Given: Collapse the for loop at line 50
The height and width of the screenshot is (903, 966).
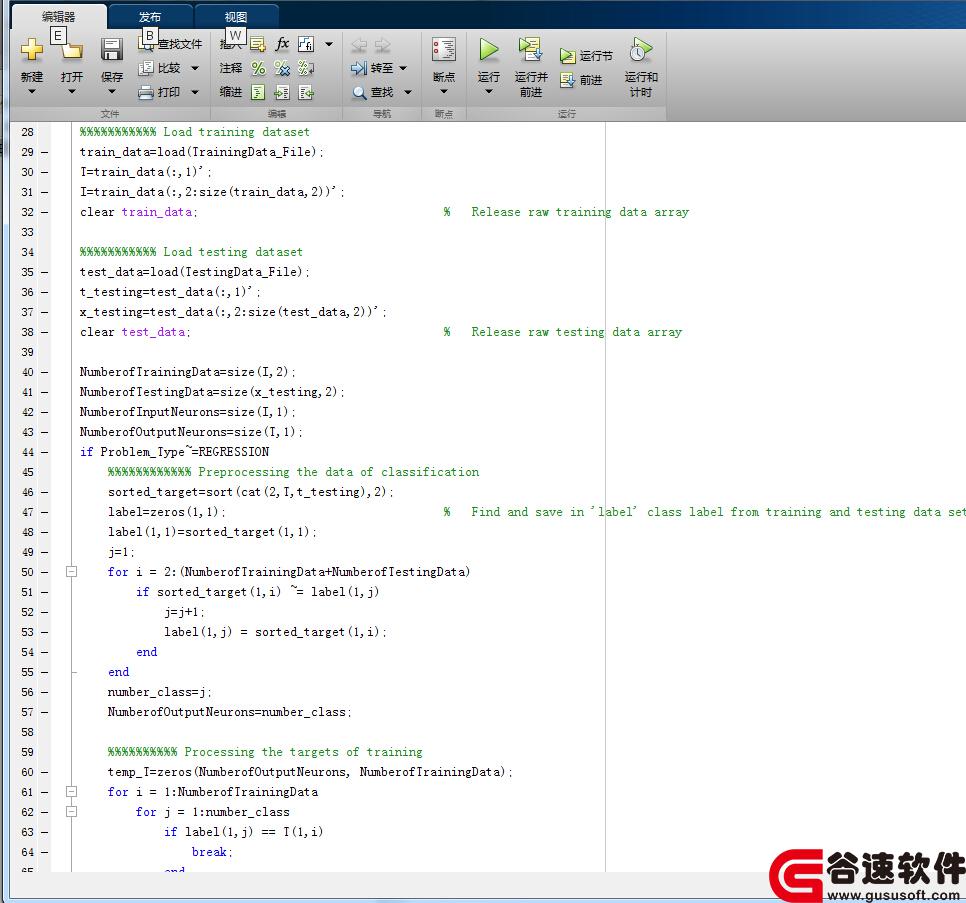Looking at the screenshot, I should tap(71, 572).
